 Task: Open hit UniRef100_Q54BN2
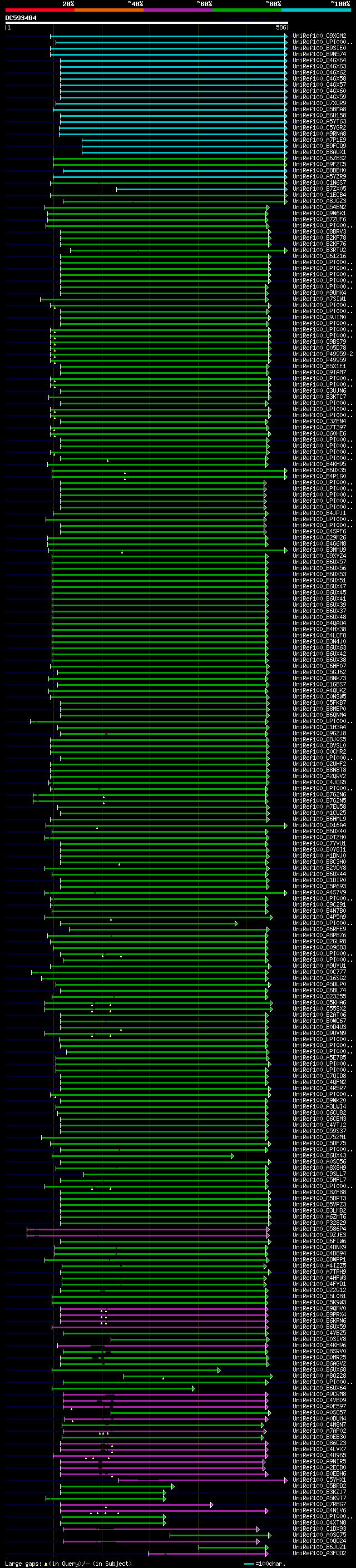click(319, 207)
